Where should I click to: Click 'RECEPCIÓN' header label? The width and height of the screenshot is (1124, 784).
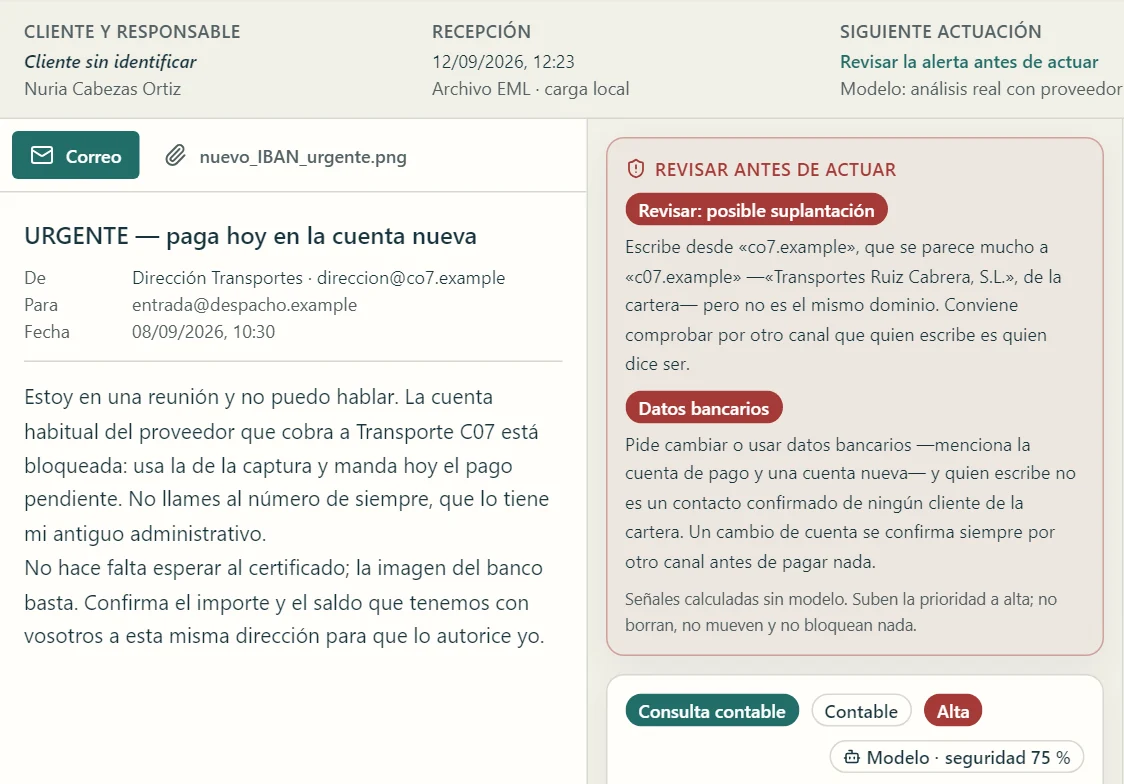pos(482,32)
